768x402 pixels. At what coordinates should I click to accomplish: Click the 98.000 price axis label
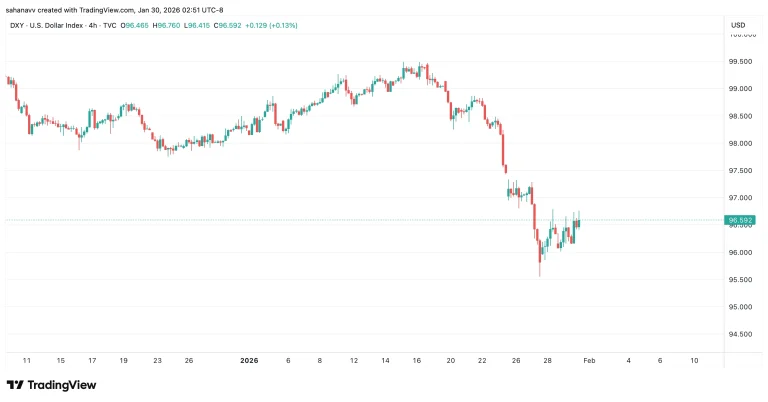(740, 144)
